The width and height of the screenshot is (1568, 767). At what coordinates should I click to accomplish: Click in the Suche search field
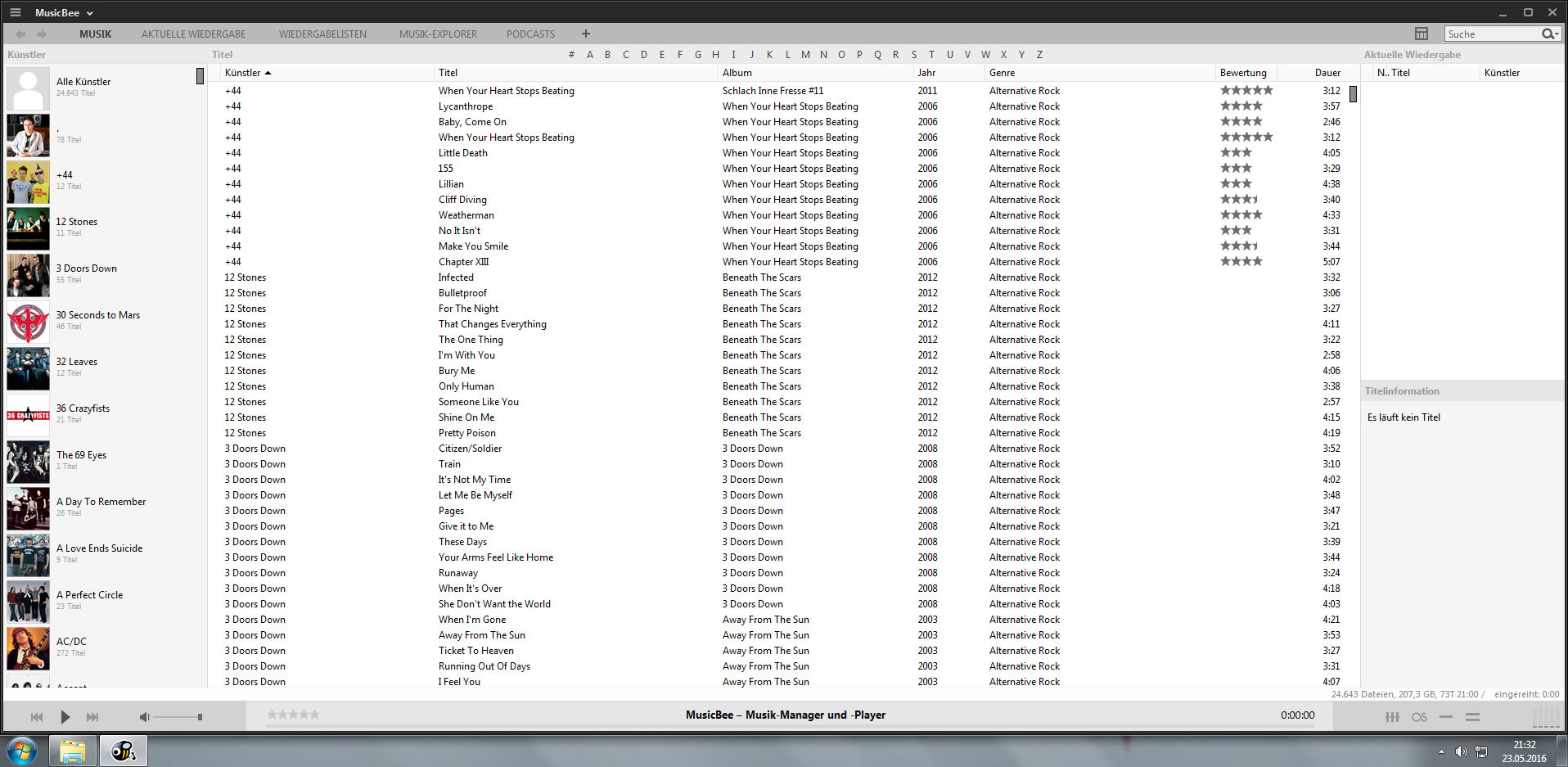(1492, 34)
